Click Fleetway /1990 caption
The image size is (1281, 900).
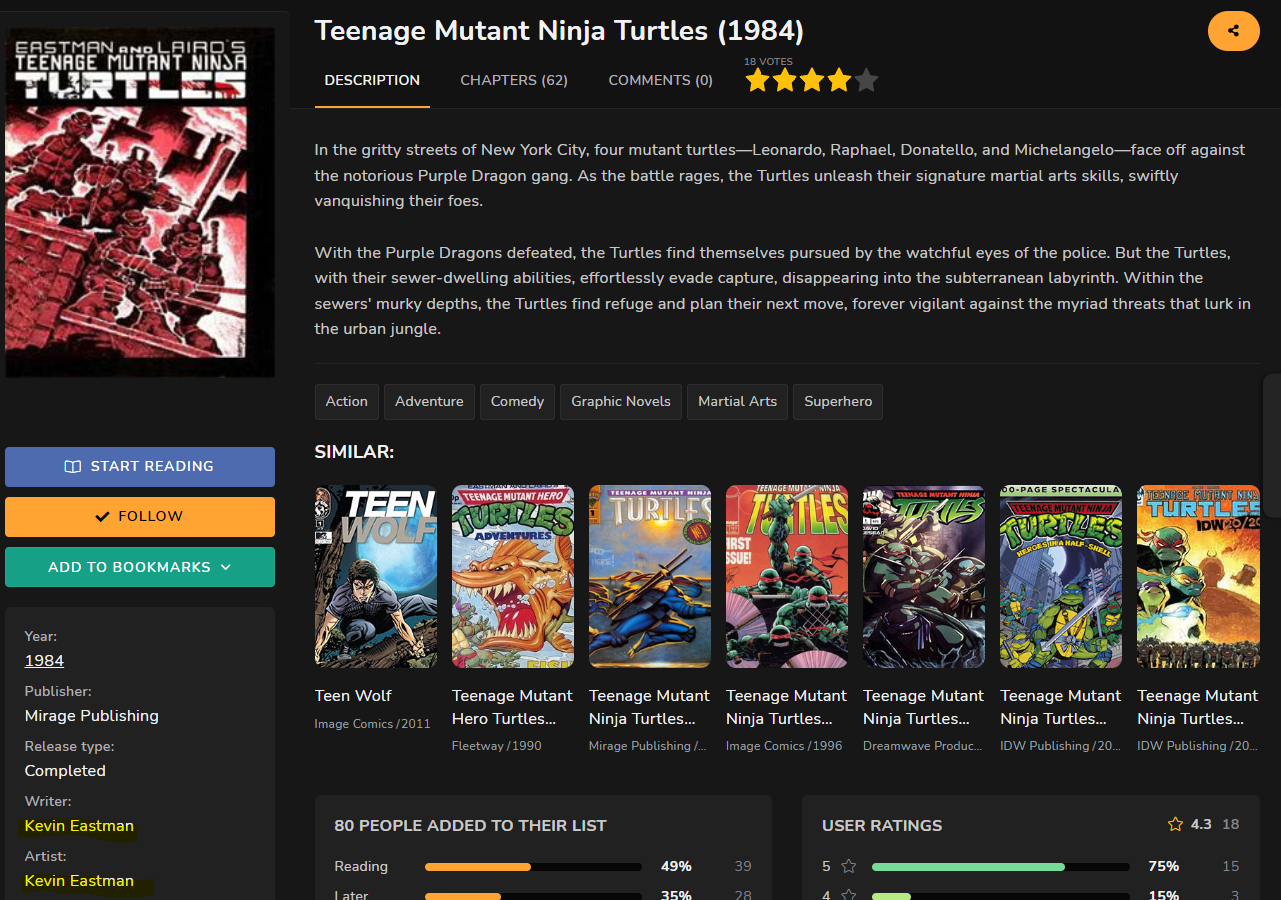click(x=497, y=746)
